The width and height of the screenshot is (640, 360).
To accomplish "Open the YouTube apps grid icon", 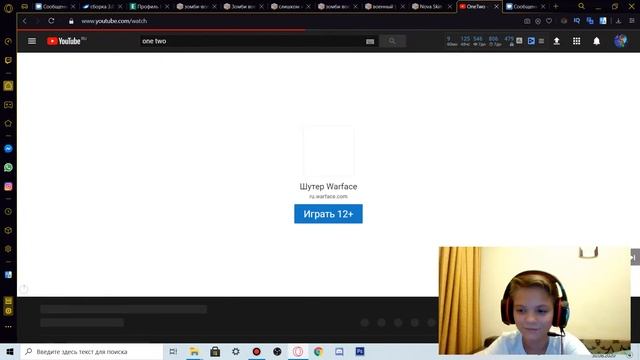I will point(576,41).
